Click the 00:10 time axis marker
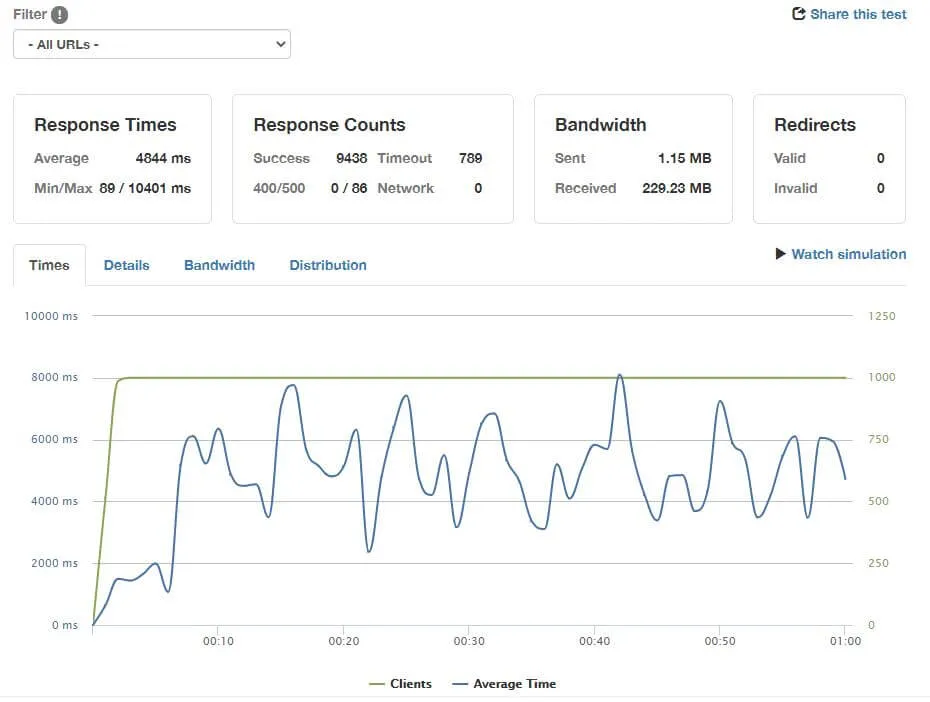Screen dimensions: 930x702 218,641
